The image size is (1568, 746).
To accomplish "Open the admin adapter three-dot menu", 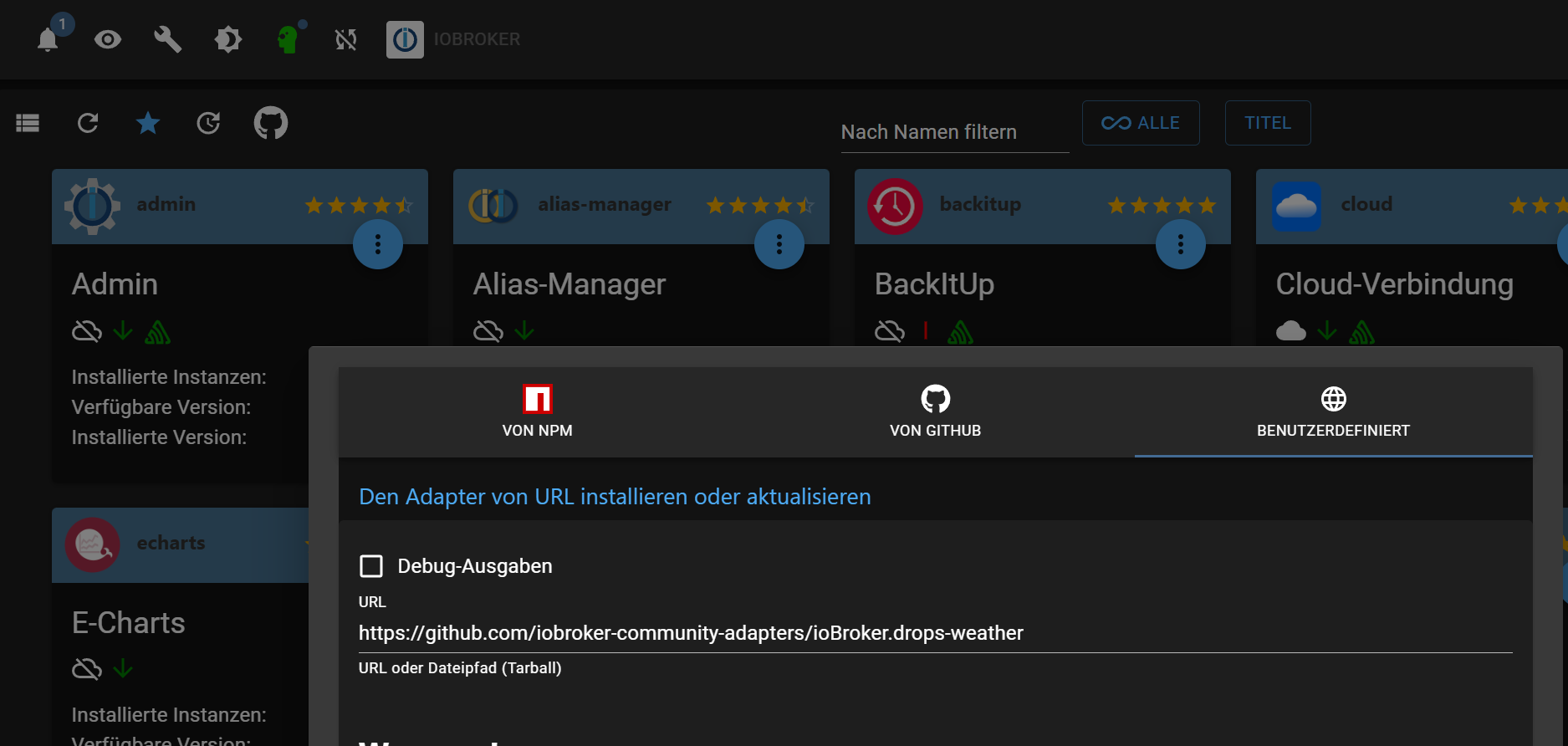I will tap(378, 244).
